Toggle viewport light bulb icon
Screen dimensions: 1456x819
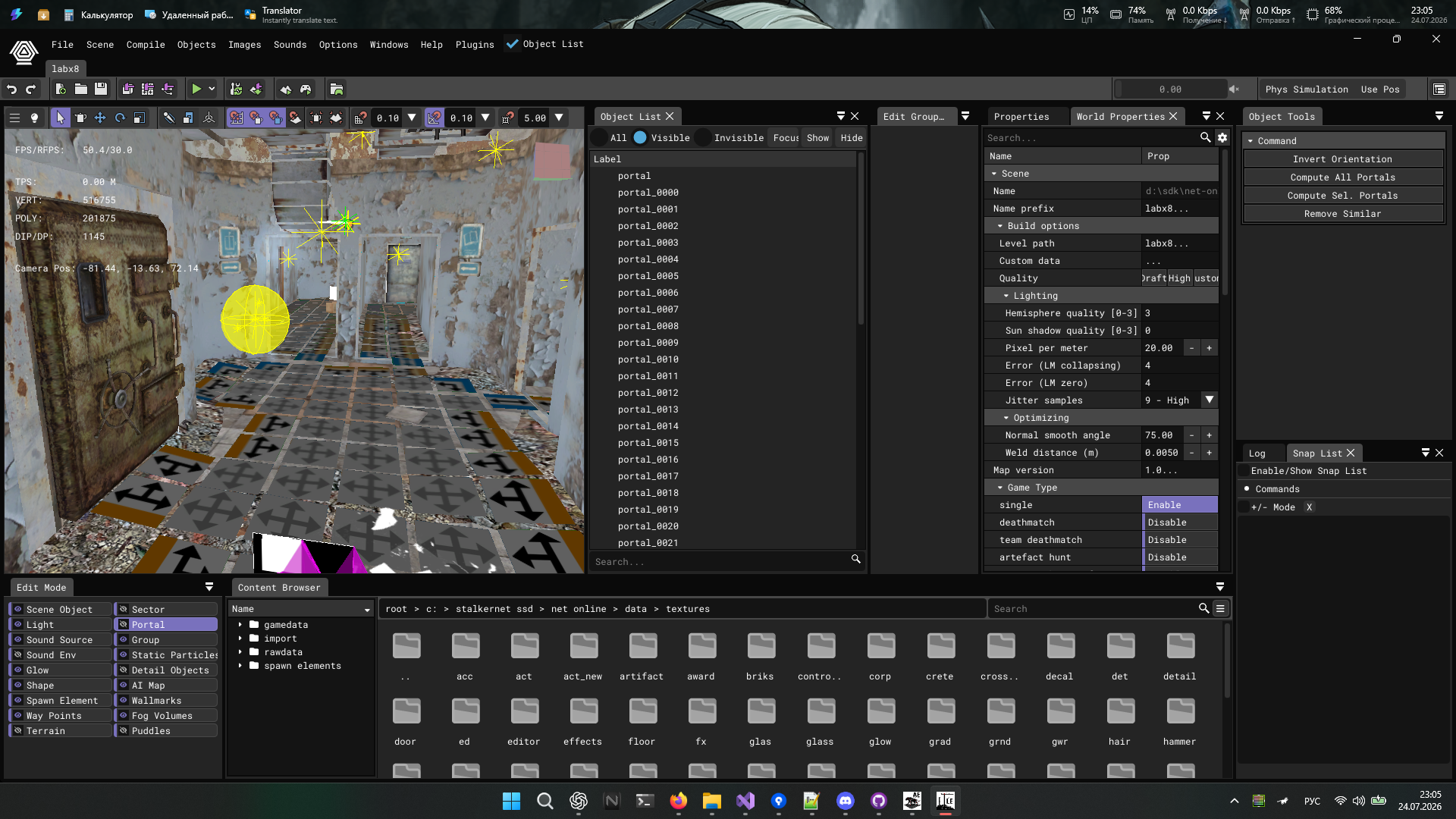[34, 118]
